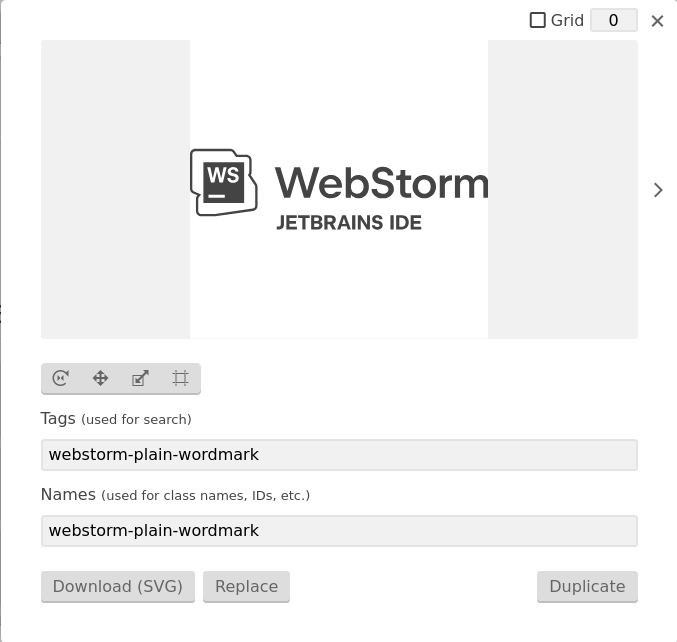
Task: Click the JETBRAINS IDE text in the preview
Action: click(x=349, y=223)
